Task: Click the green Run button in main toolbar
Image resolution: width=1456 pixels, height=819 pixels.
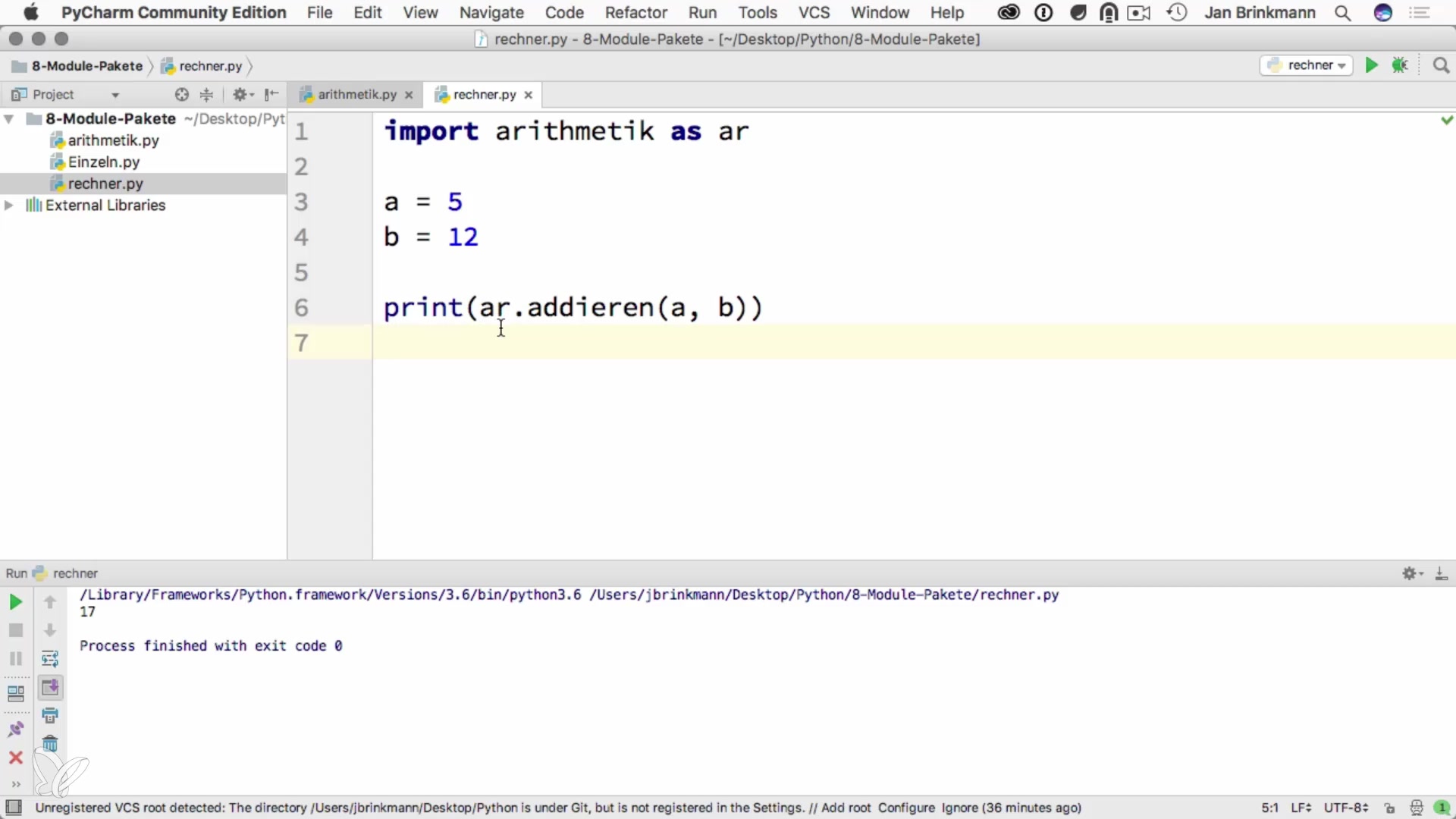Action: tap(1371, 66)
